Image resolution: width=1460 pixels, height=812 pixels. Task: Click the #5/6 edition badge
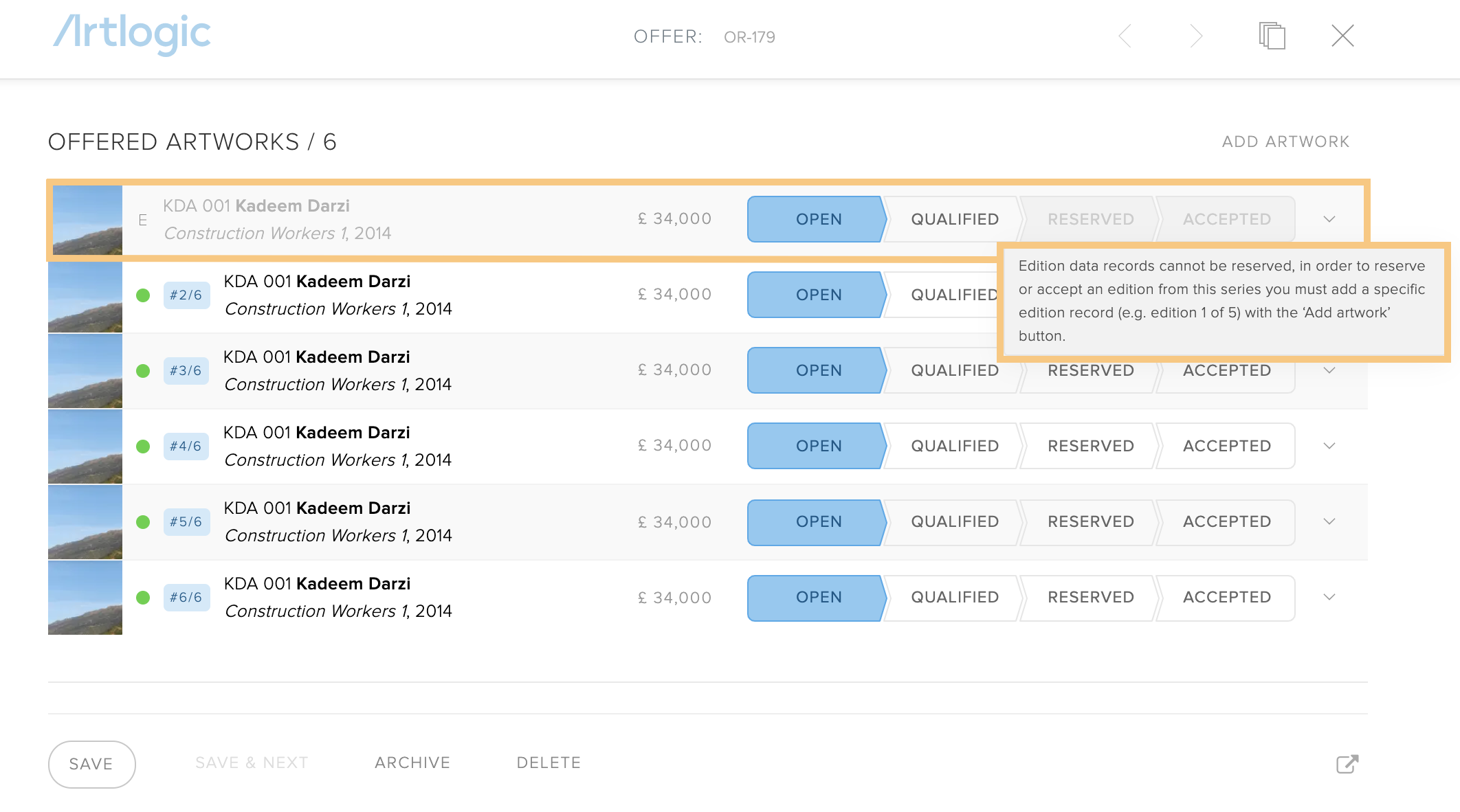186,522
